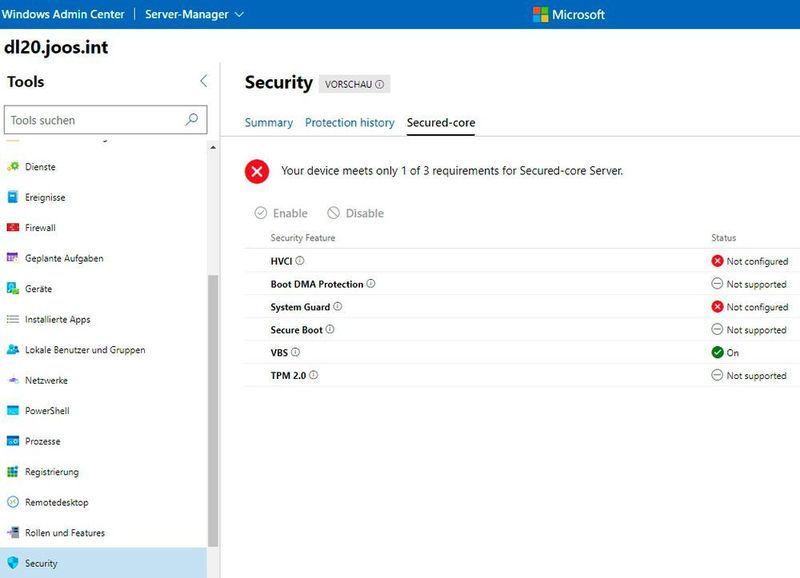800x578 pixels.
Task: Click the sidebar scrollbar thumb
Action: pyautogui.click(x=213, y=411)
